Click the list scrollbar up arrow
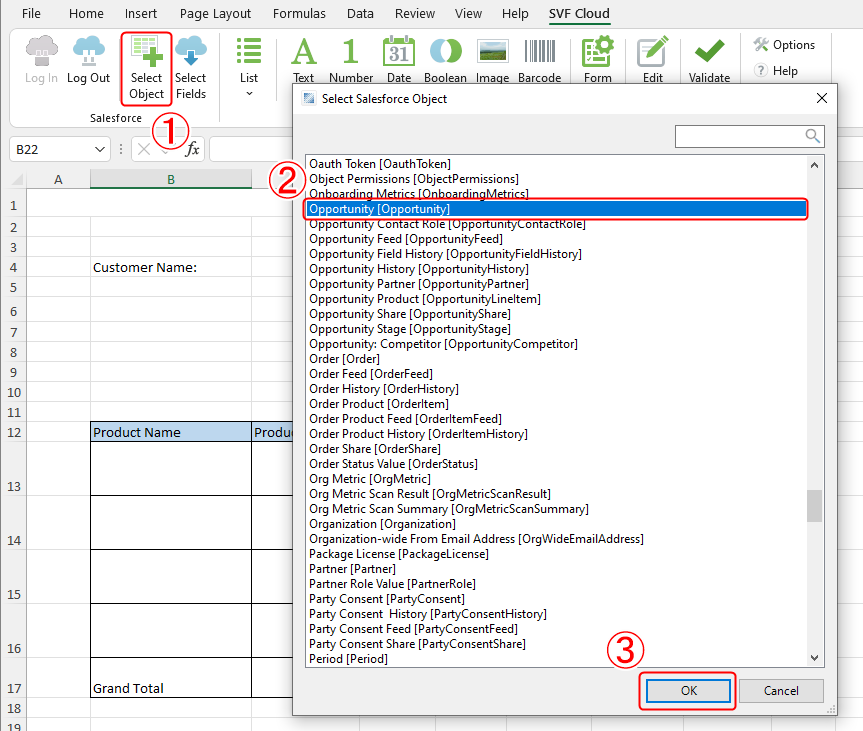Image resolution: width=863 pixels, height=731 pixels. pos(815,165)
